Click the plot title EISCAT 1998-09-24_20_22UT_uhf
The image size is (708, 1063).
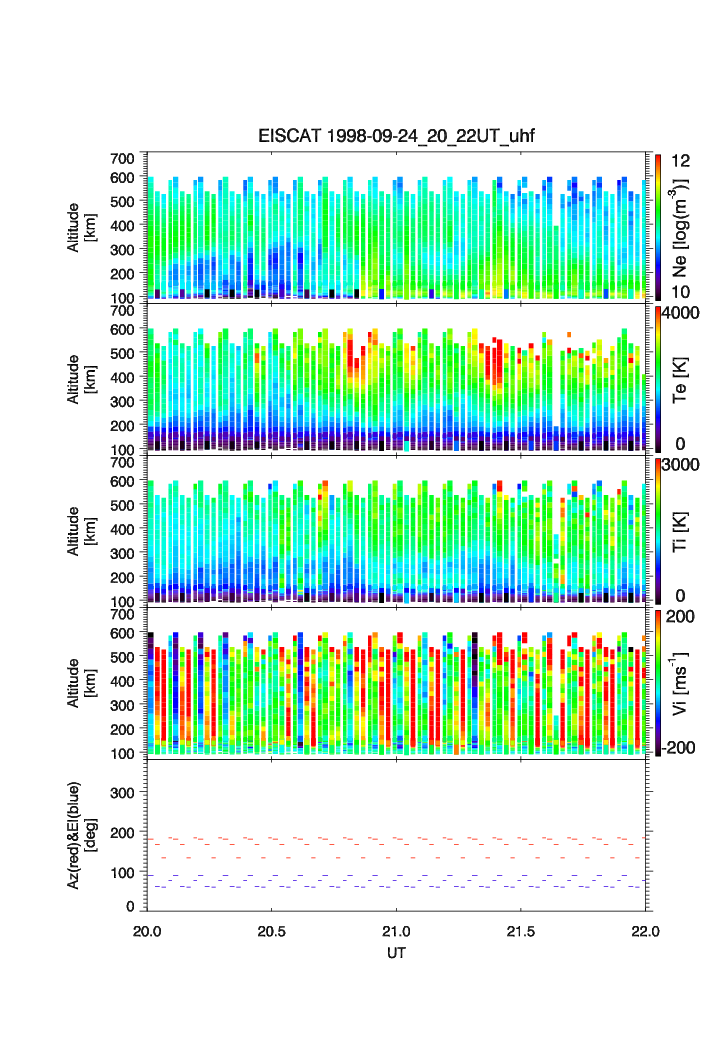click(396, 137)
